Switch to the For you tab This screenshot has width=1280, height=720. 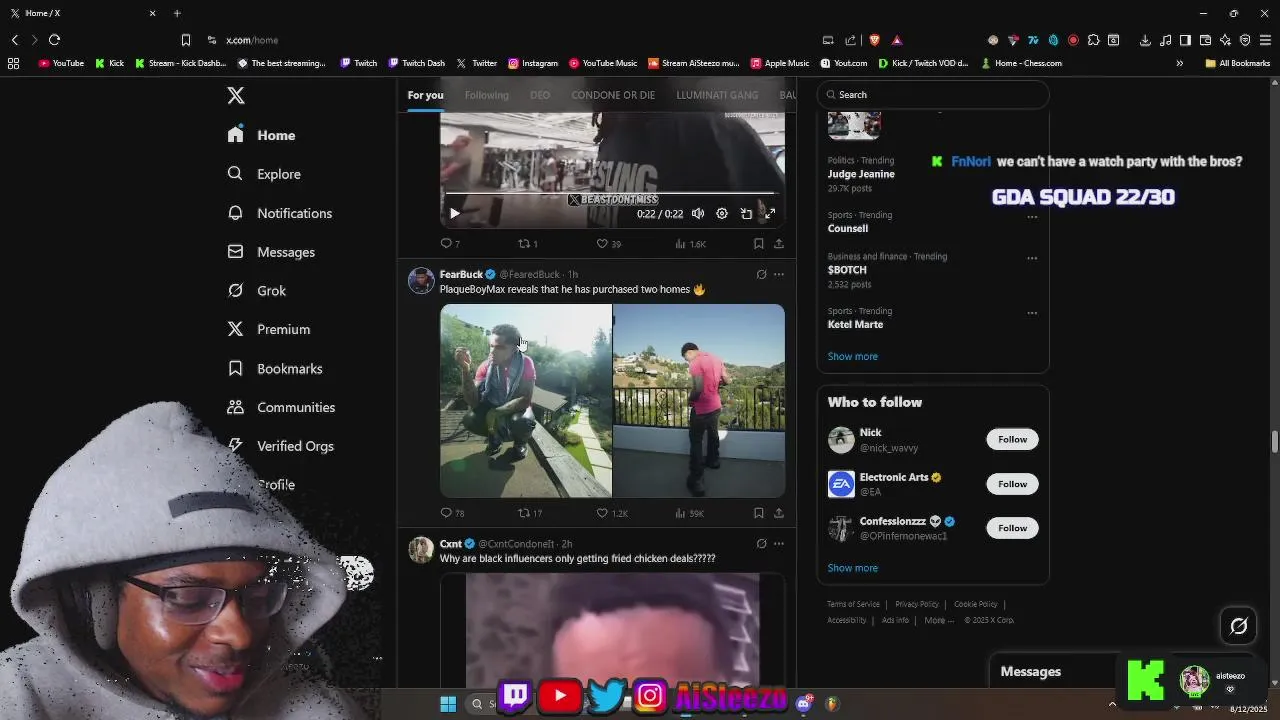click(425, 95)
